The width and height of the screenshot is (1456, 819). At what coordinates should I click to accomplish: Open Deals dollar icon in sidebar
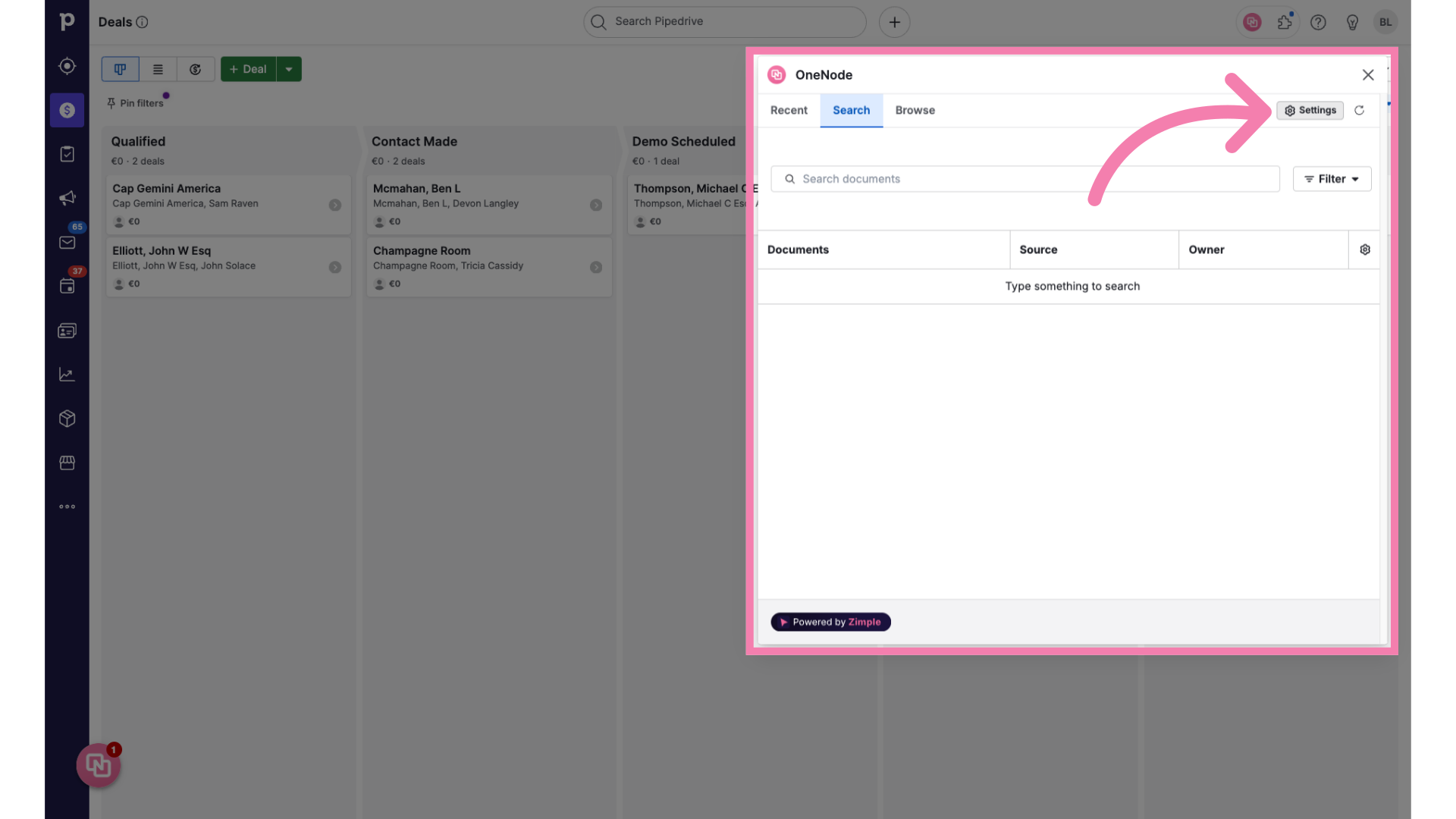pos(67,110)
